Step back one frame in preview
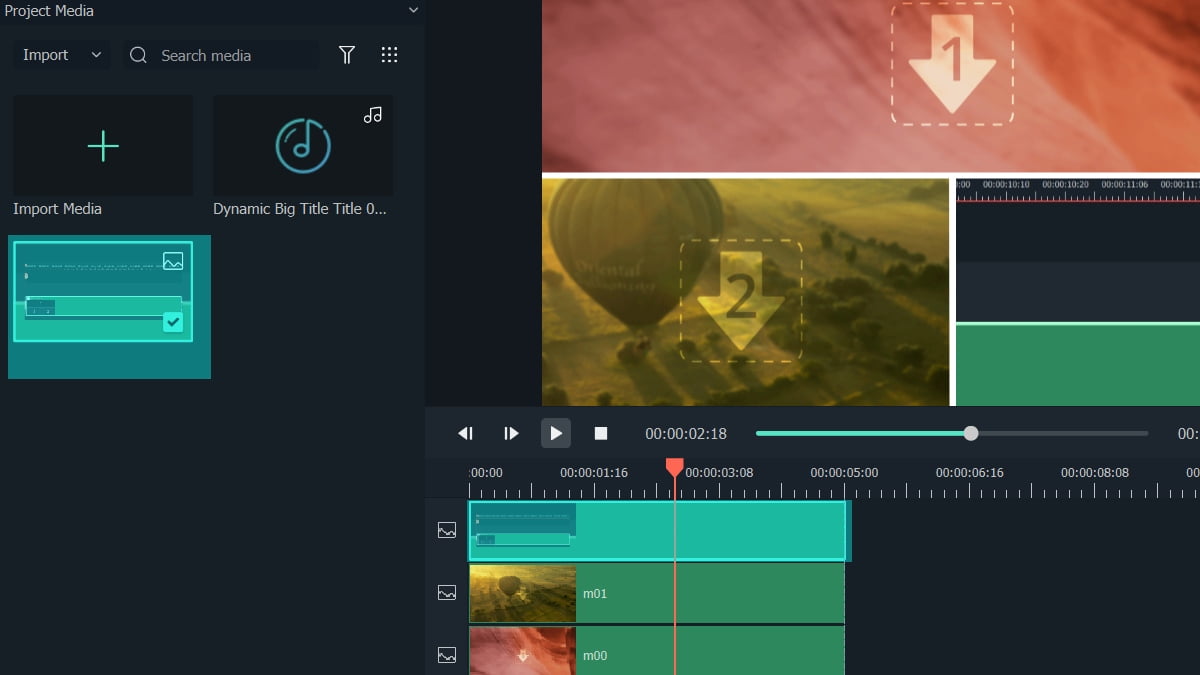This screenshot has height=675, width=1200. pyautogui.click(x=465, y=433)
